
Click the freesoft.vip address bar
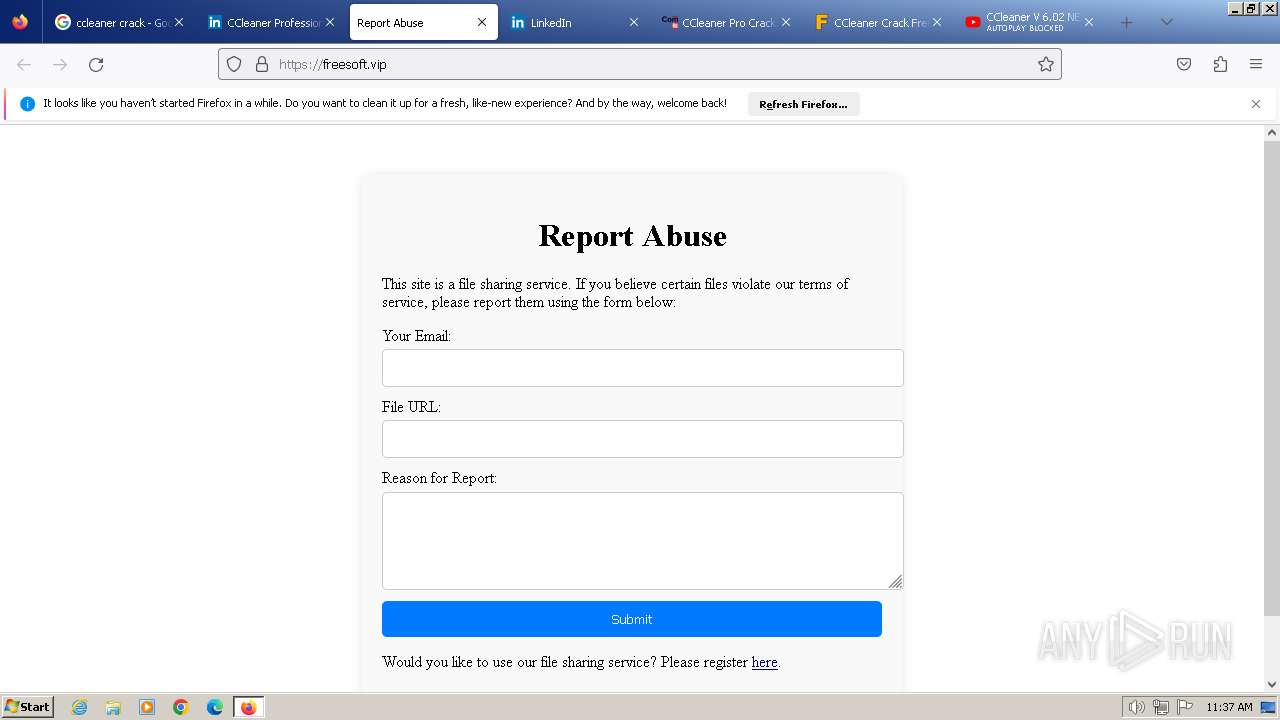(640, 64)
